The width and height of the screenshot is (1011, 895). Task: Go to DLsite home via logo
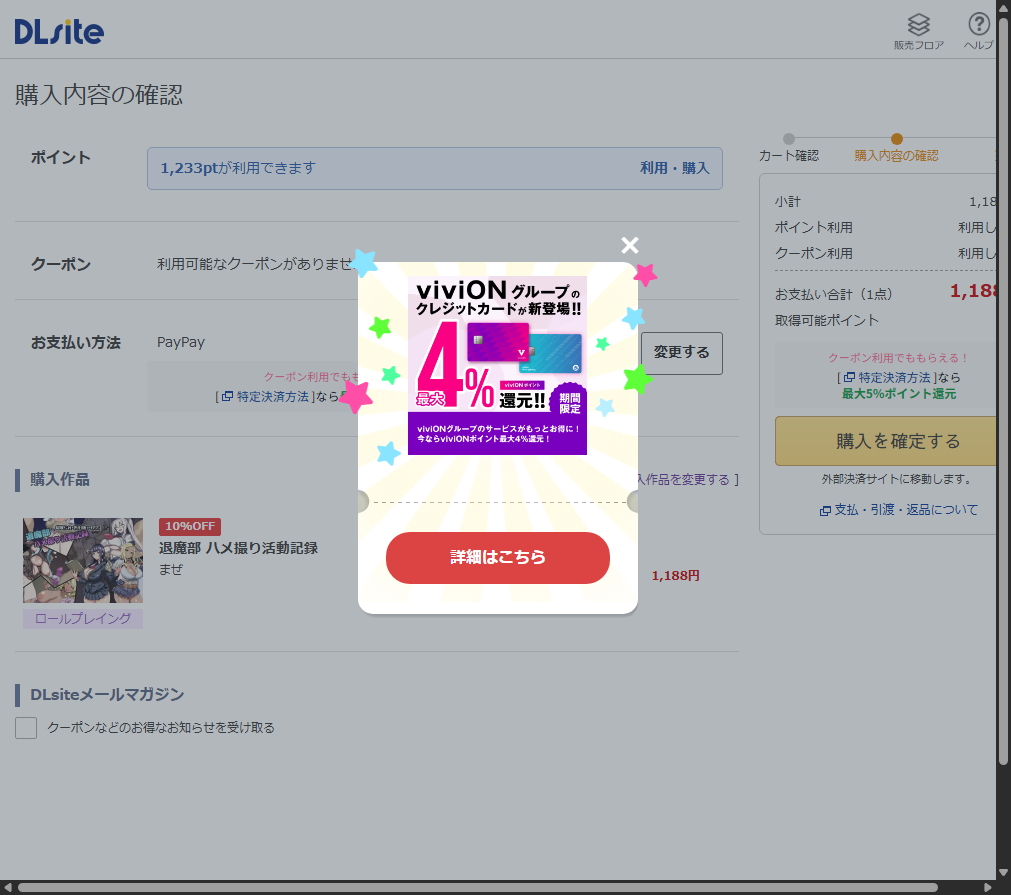tap(59, 31)
